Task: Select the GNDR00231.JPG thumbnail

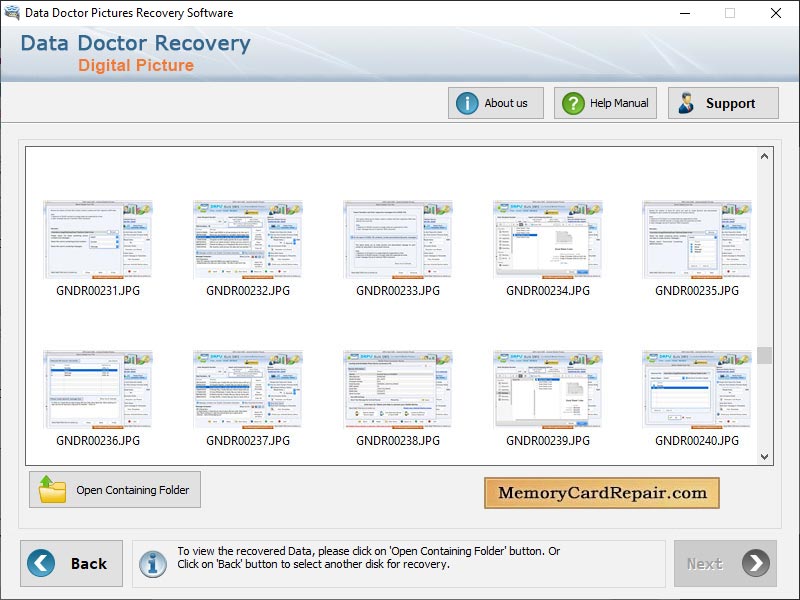Action: coord(97,238)
